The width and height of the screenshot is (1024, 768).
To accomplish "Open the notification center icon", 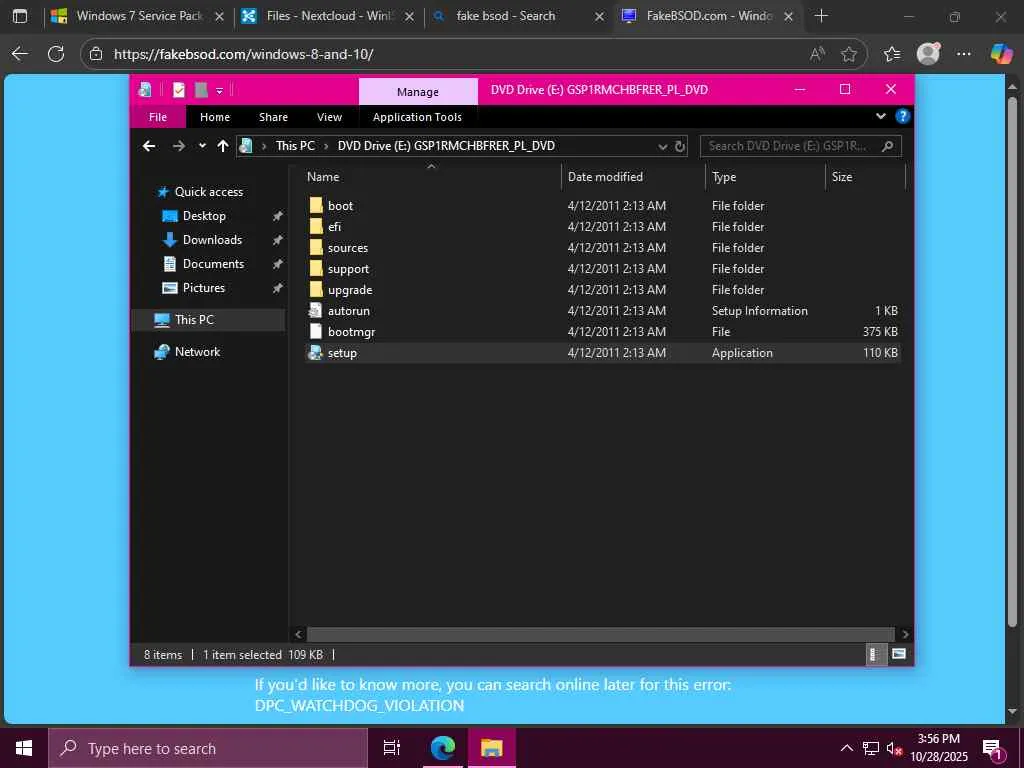I will pyautogui.click(x=993, y=749).
